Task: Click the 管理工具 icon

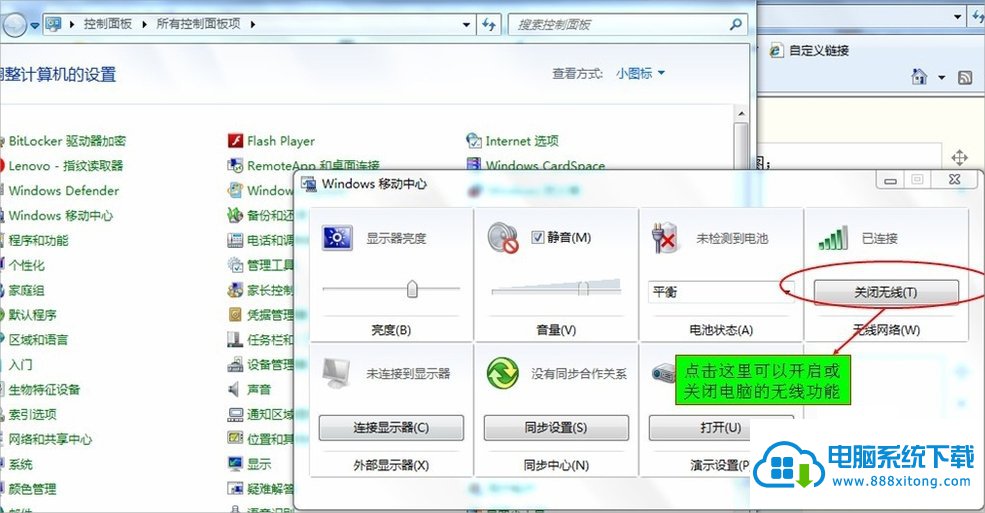Action: click(235, 265)
